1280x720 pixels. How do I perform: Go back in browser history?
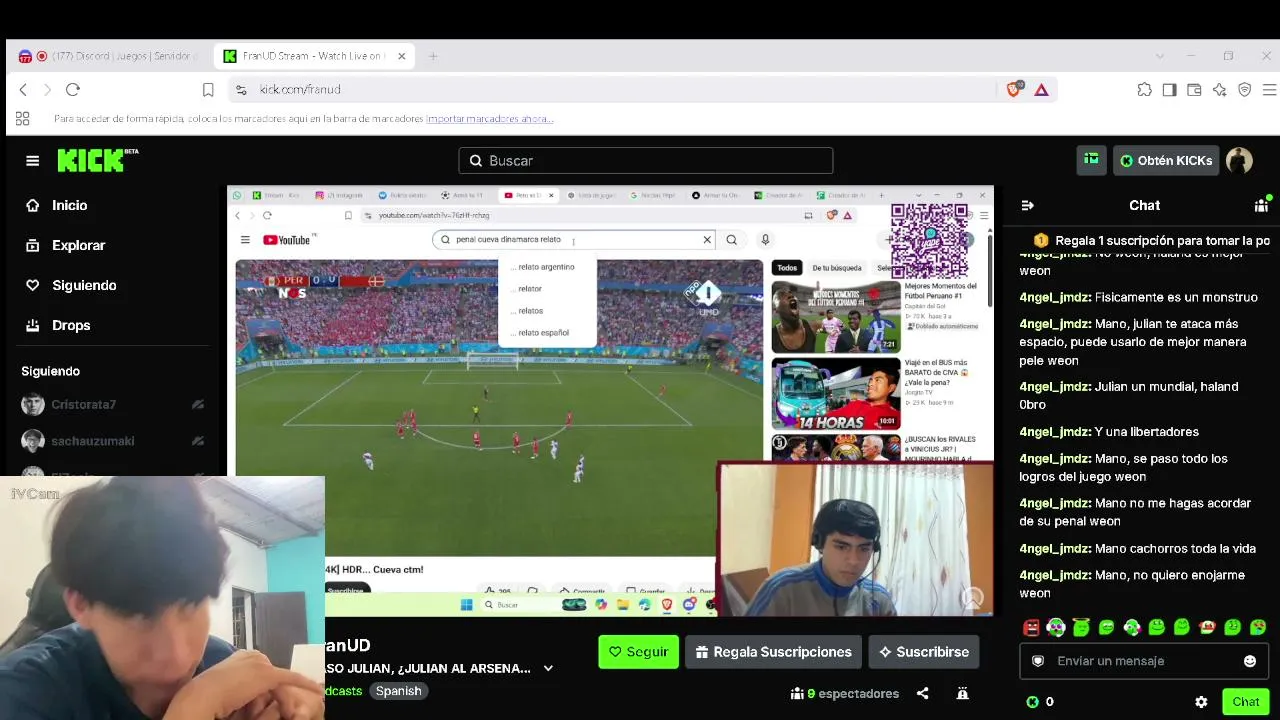pyautogui.click(x=23, y=90)
